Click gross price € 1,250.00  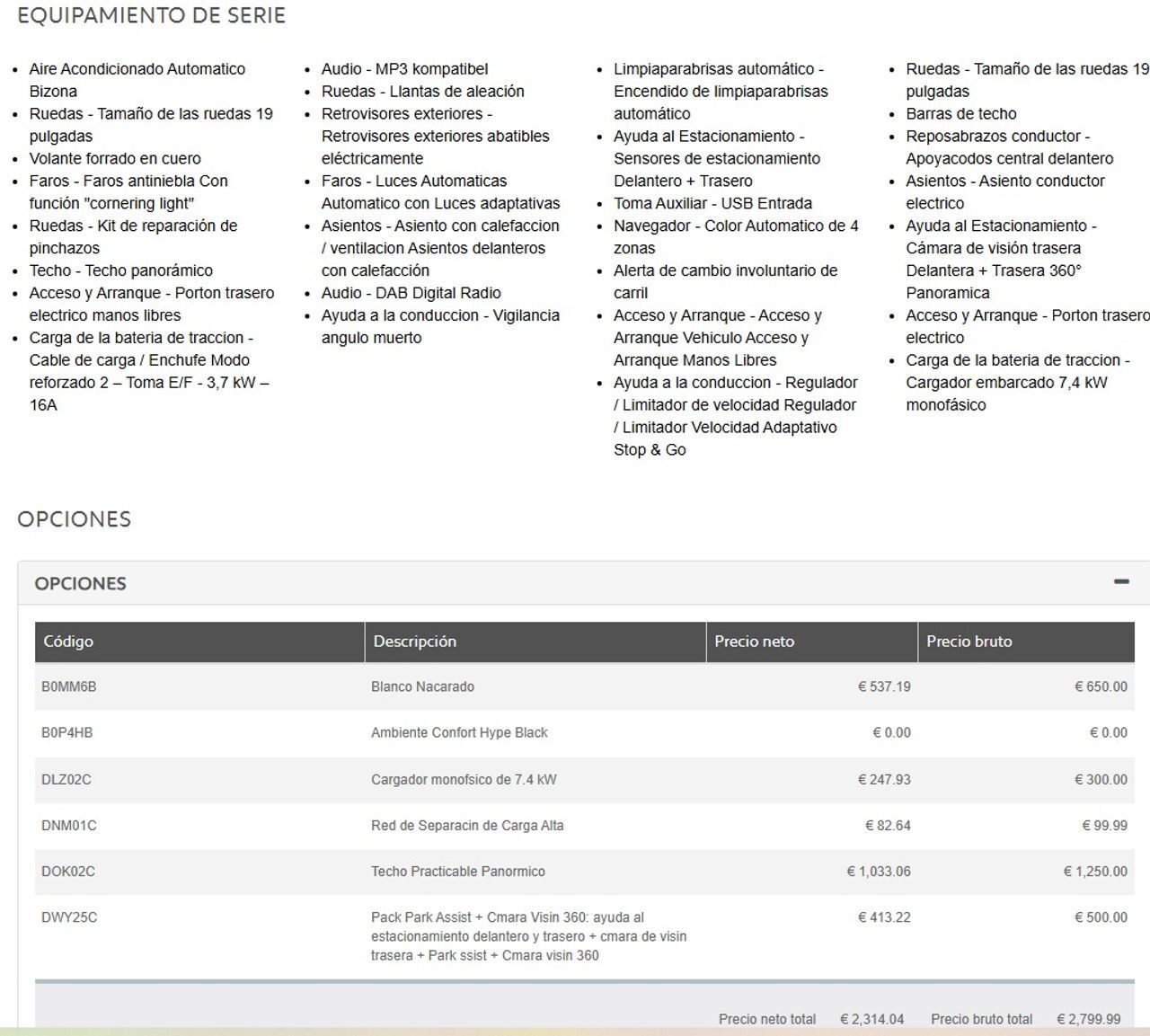(1095, 872)
